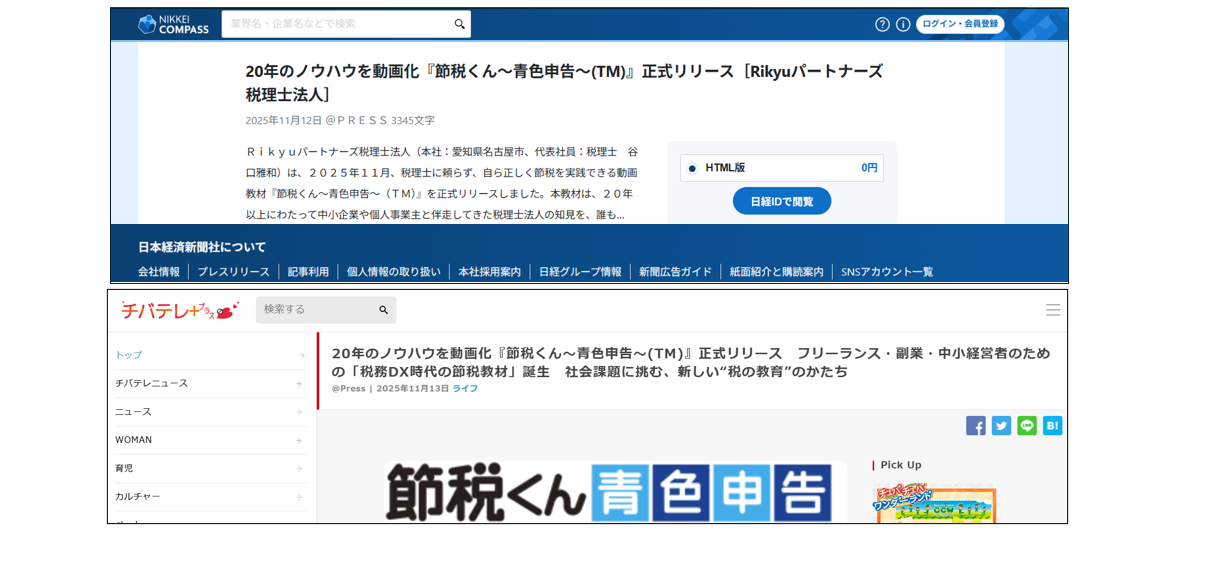Share article on Facebook
The height and width of the screenshot is (581, 1210).
pos(976,425)
